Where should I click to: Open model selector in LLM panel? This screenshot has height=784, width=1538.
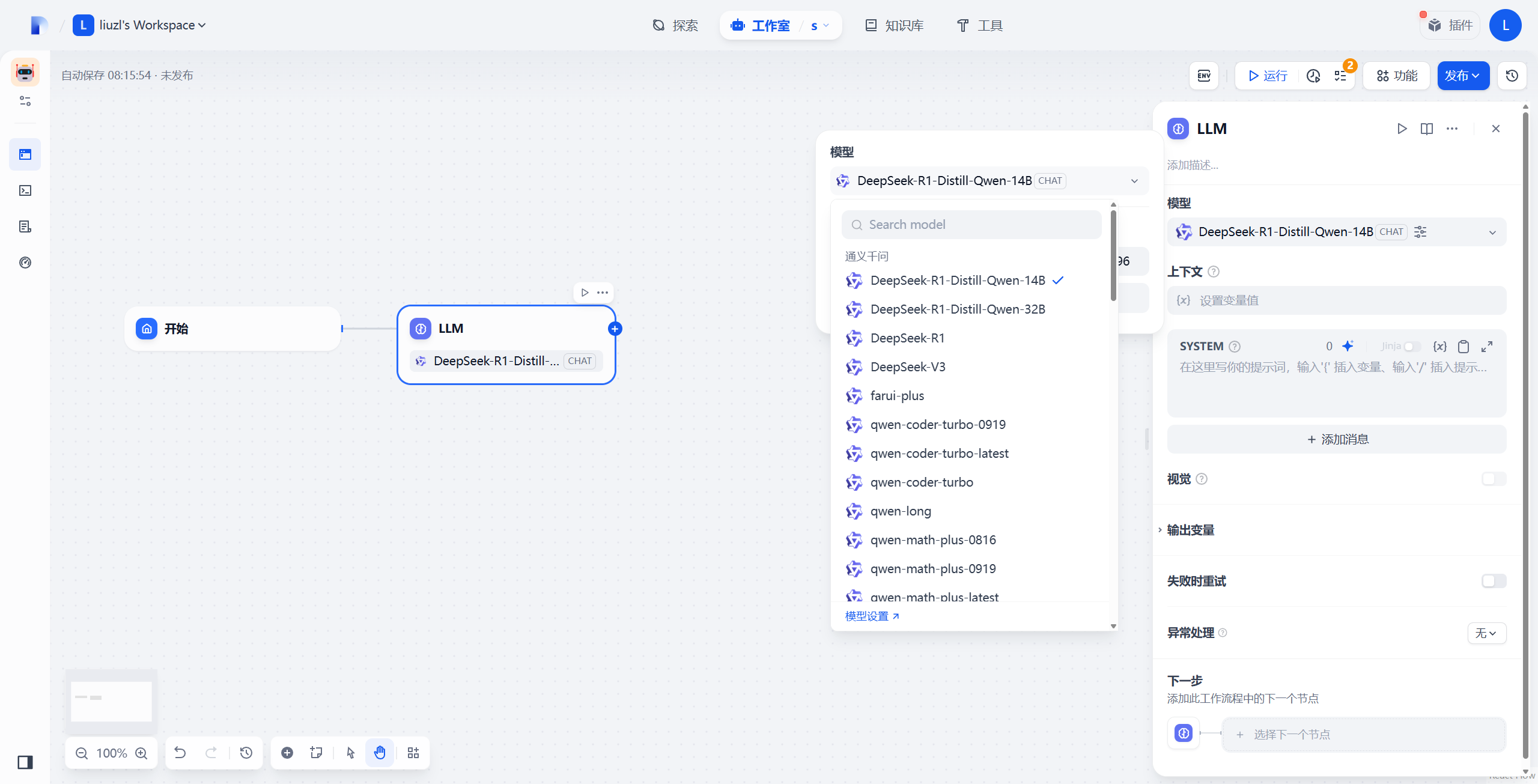pos(1337,232)
